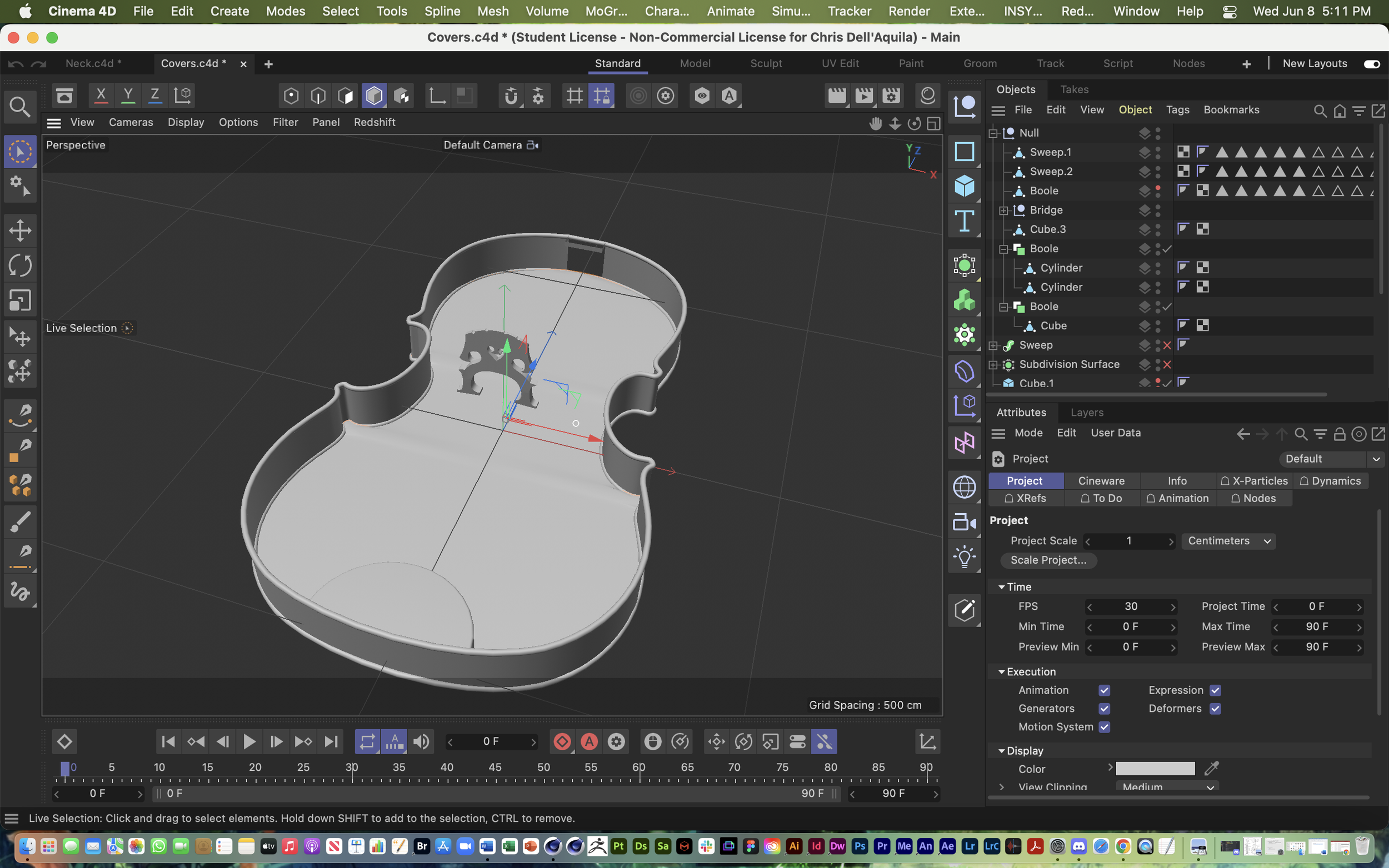Open Render Settings from top toolbar
Screen dimensions: 1389x868
[892, 96]
